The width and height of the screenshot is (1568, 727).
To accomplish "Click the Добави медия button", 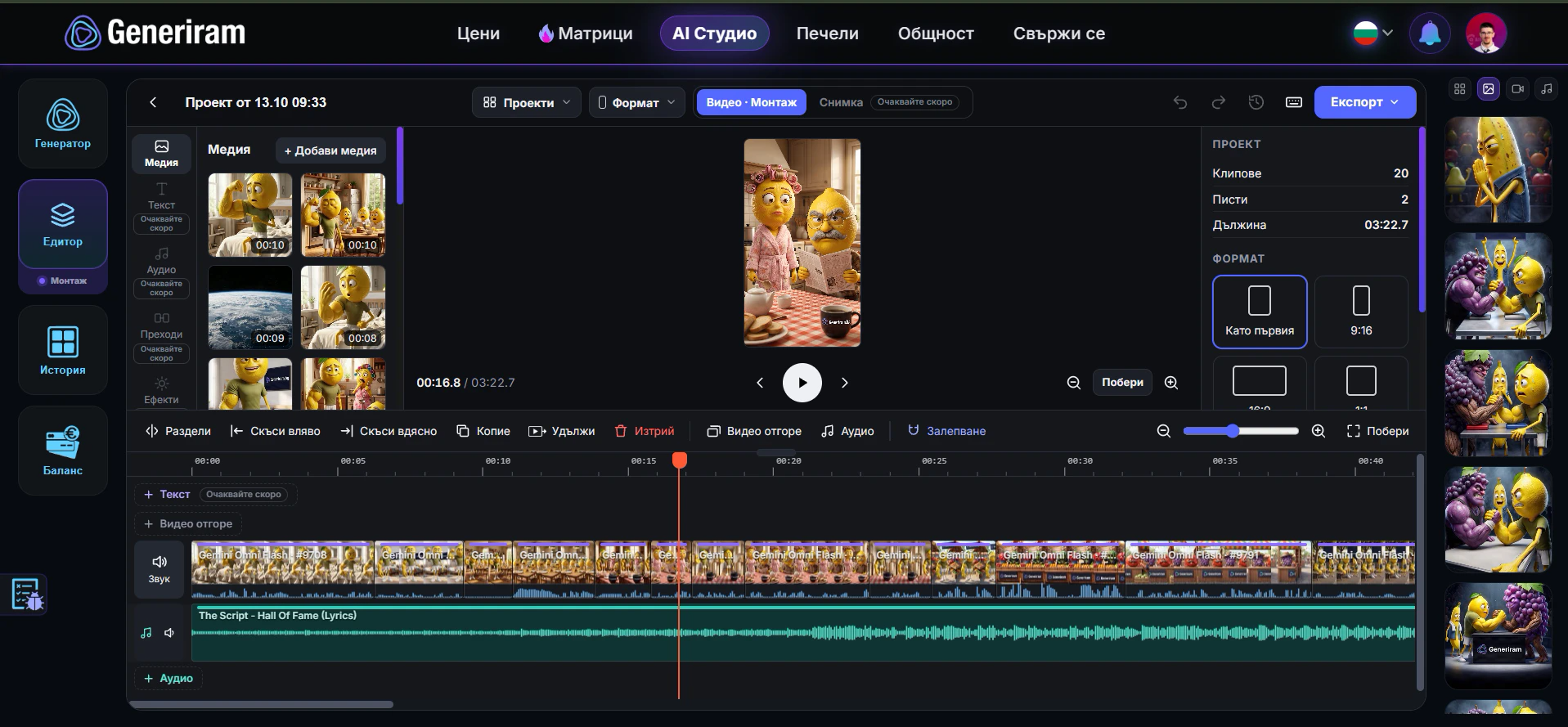I will point(330,150).
